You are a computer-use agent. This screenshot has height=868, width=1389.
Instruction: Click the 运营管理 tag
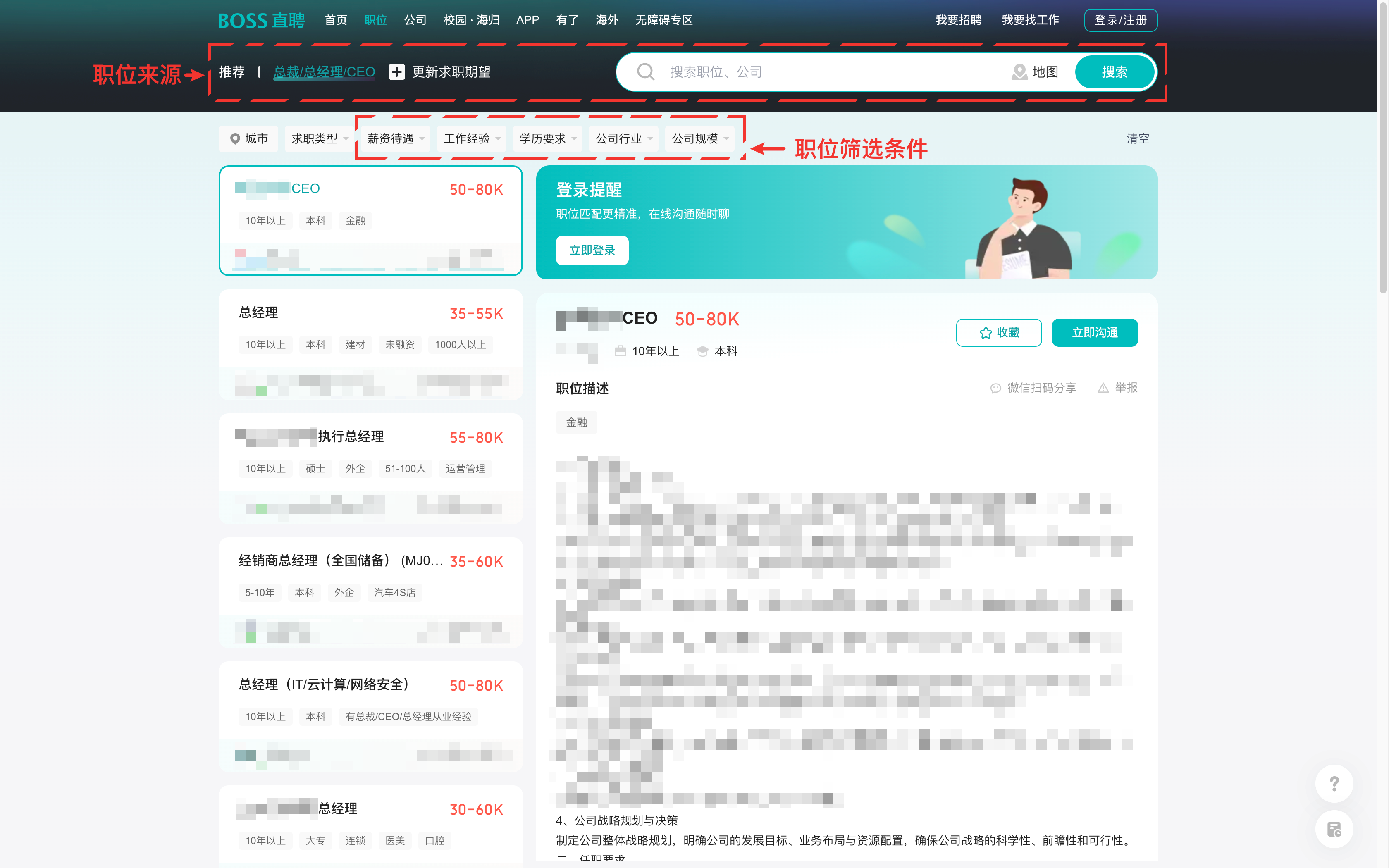coord(465,468)
